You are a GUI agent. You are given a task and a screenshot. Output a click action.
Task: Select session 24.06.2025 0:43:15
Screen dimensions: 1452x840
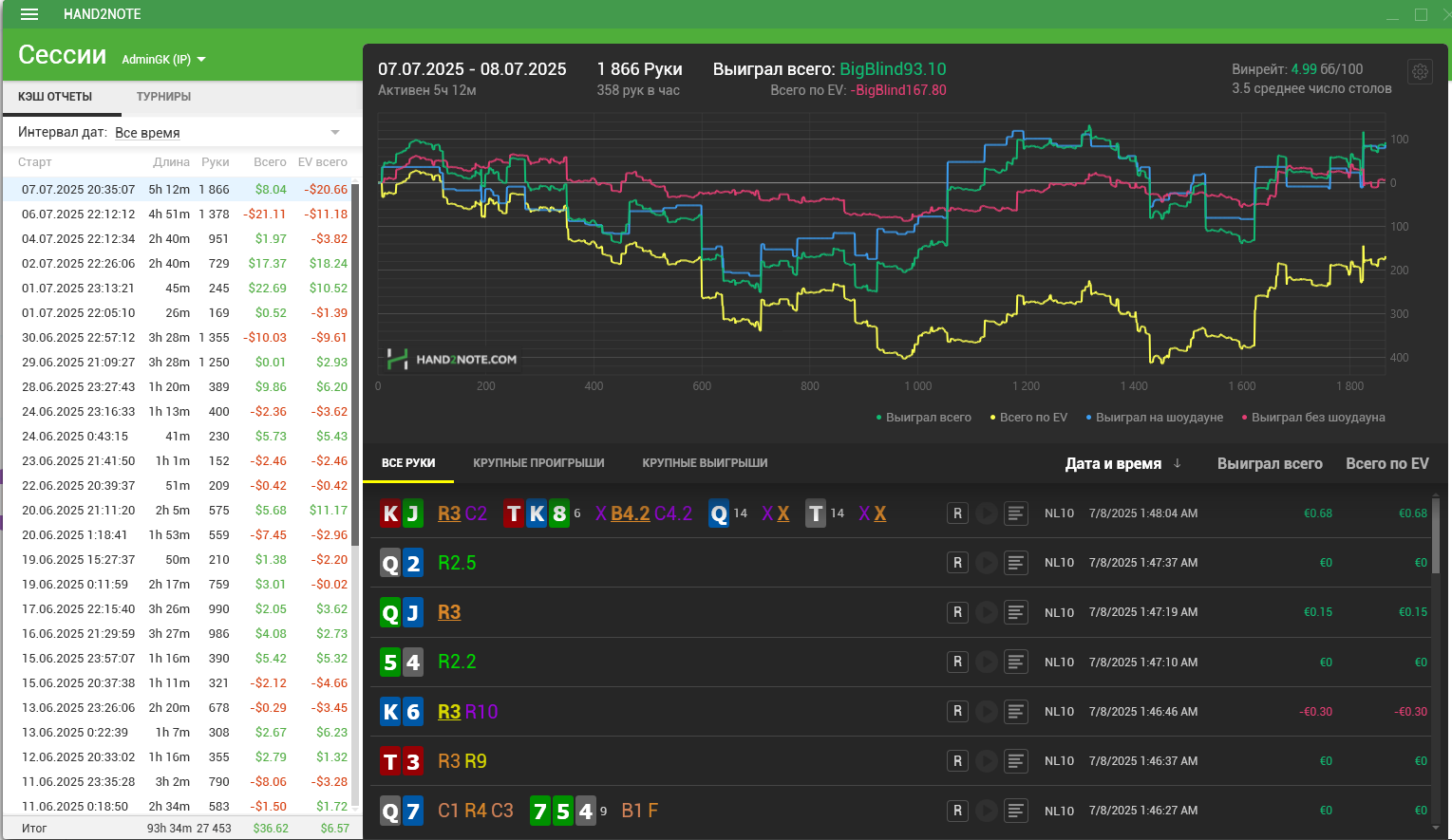[x=177, y=437]
